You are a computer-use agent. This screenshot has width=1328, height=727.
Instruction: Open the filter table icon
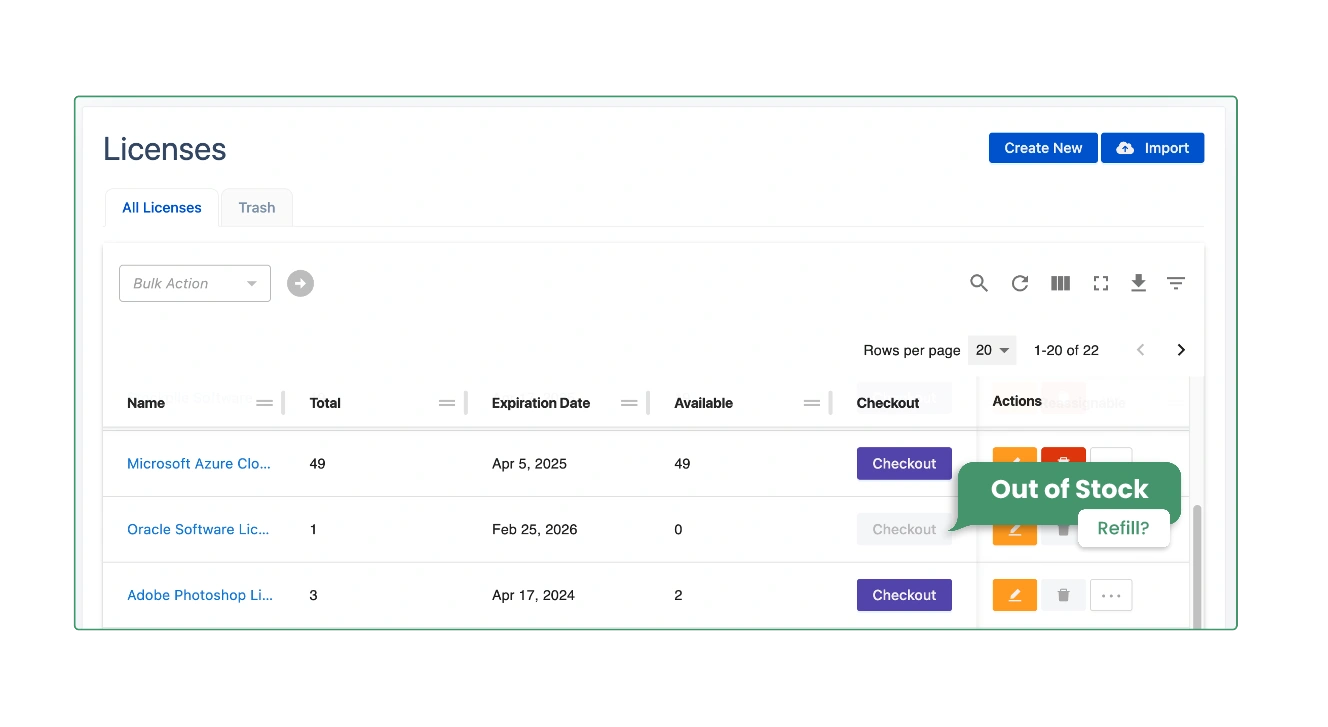[x=1176, y=284]
